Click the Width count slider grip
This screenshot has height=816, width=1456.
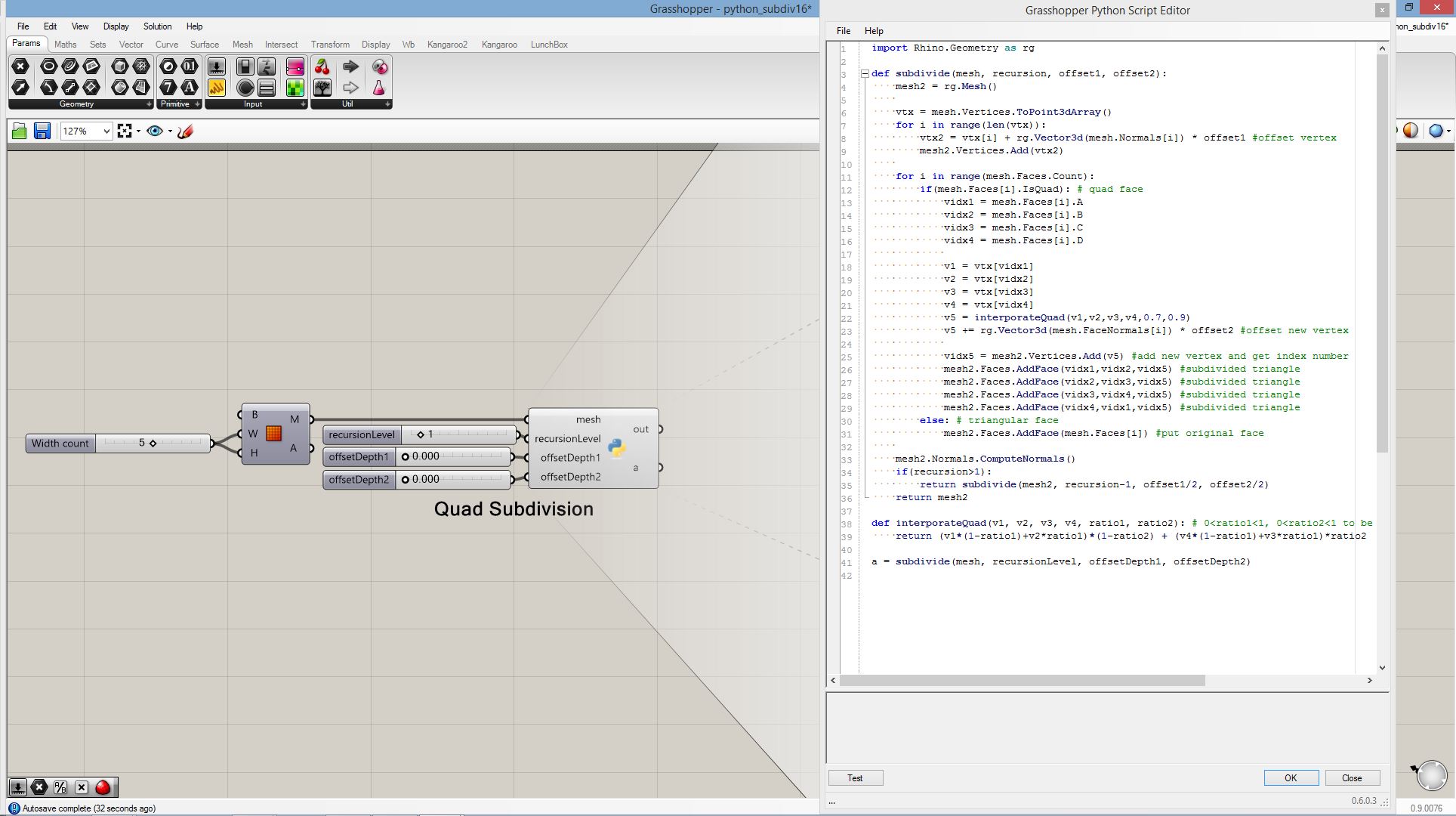coord(153,444)
